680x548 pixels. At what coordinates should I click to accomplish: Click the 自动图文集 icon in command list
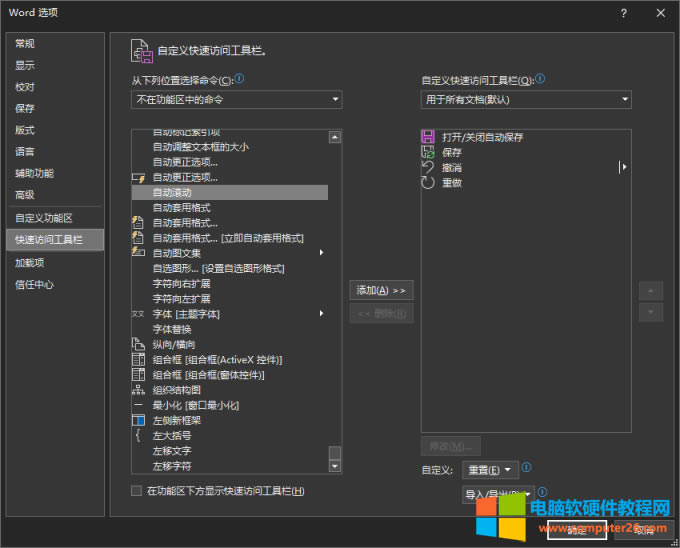(x=139, y=253)
